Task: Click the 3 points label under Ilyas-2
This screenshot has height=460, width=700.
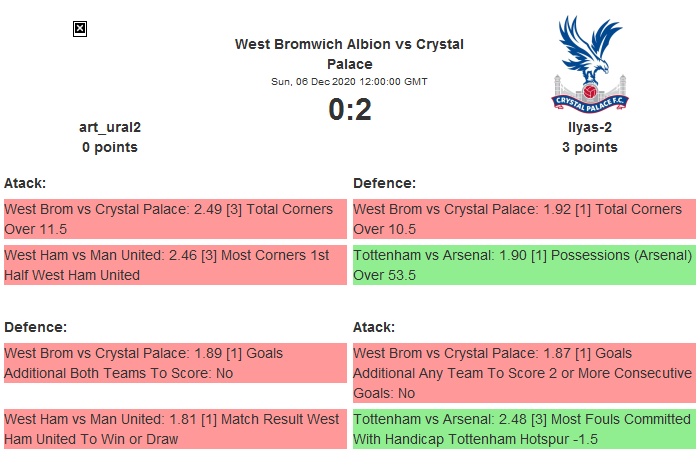Action: [x=589, y=147]
